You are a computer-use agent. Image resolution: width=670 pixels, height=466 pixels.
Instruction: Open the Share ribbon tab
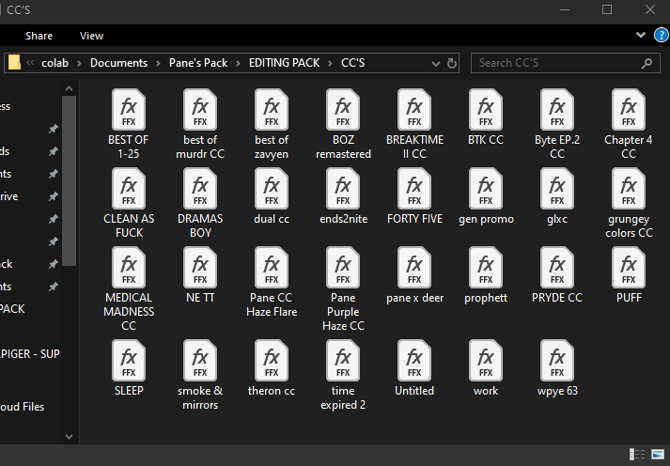click(x=38, y=36)
